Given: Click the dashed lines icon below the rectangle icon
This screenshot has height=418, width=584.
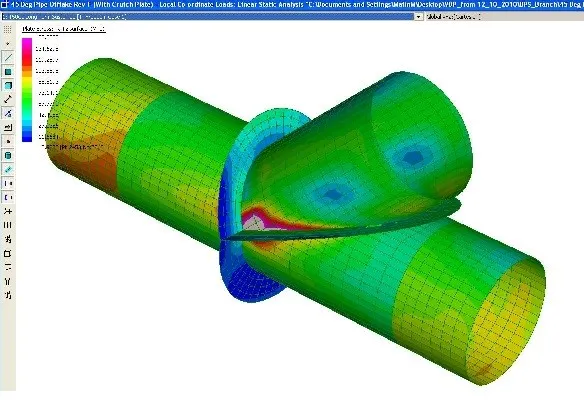Looking at the screenshot, I should (7, 267).
